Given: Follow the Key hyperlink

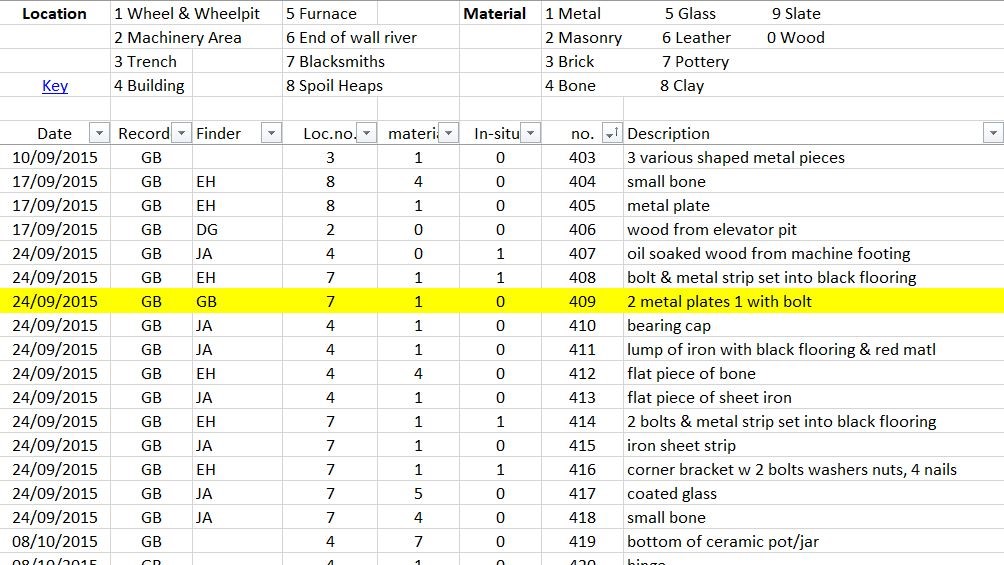Looking at the screenshot, I should (55, 86).
